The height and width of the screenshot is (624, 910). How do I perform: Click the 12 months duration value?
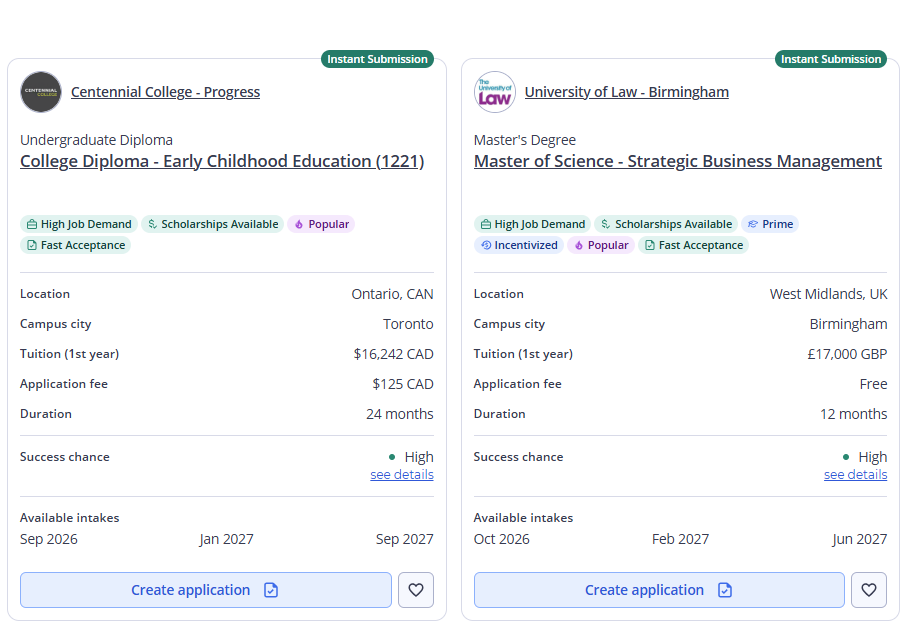(x=854, y=414)
